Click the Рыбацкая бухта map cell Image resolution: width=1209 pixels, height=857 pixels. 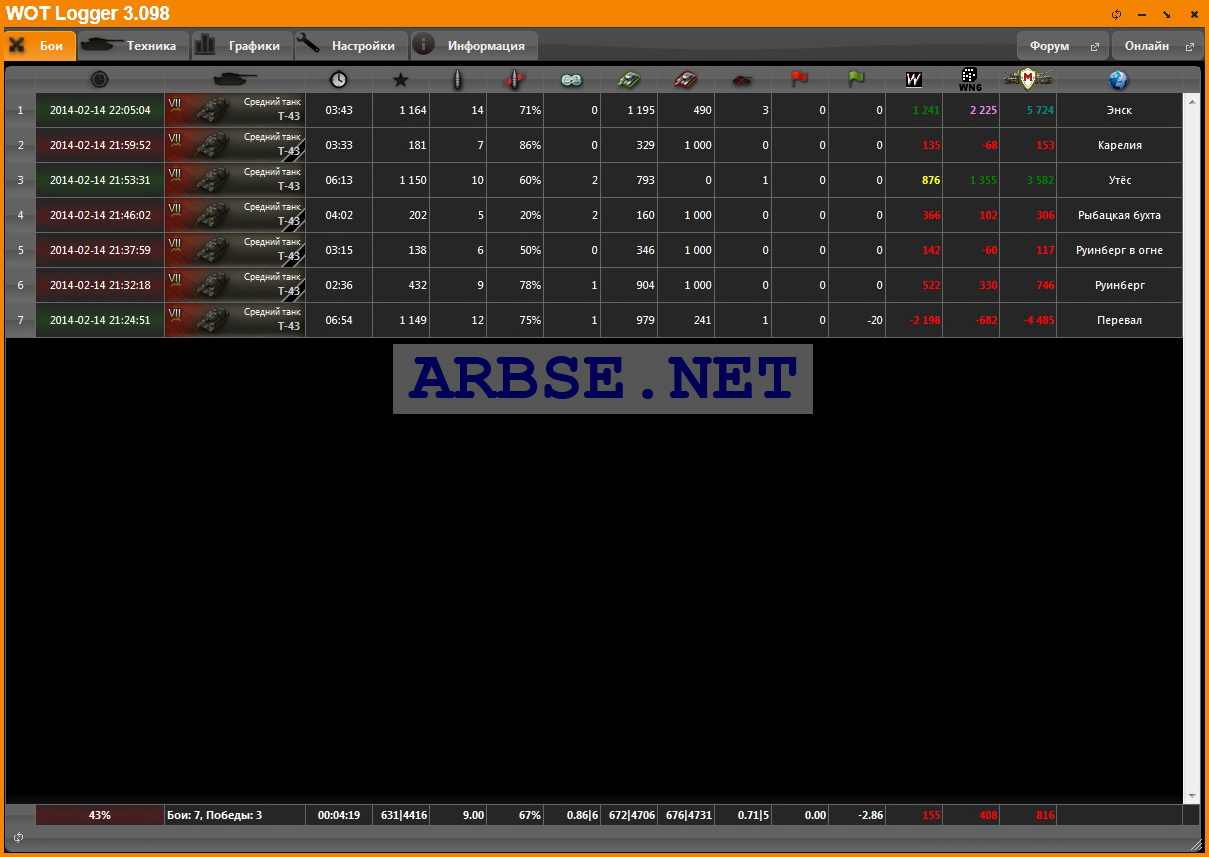(1119, 215)
